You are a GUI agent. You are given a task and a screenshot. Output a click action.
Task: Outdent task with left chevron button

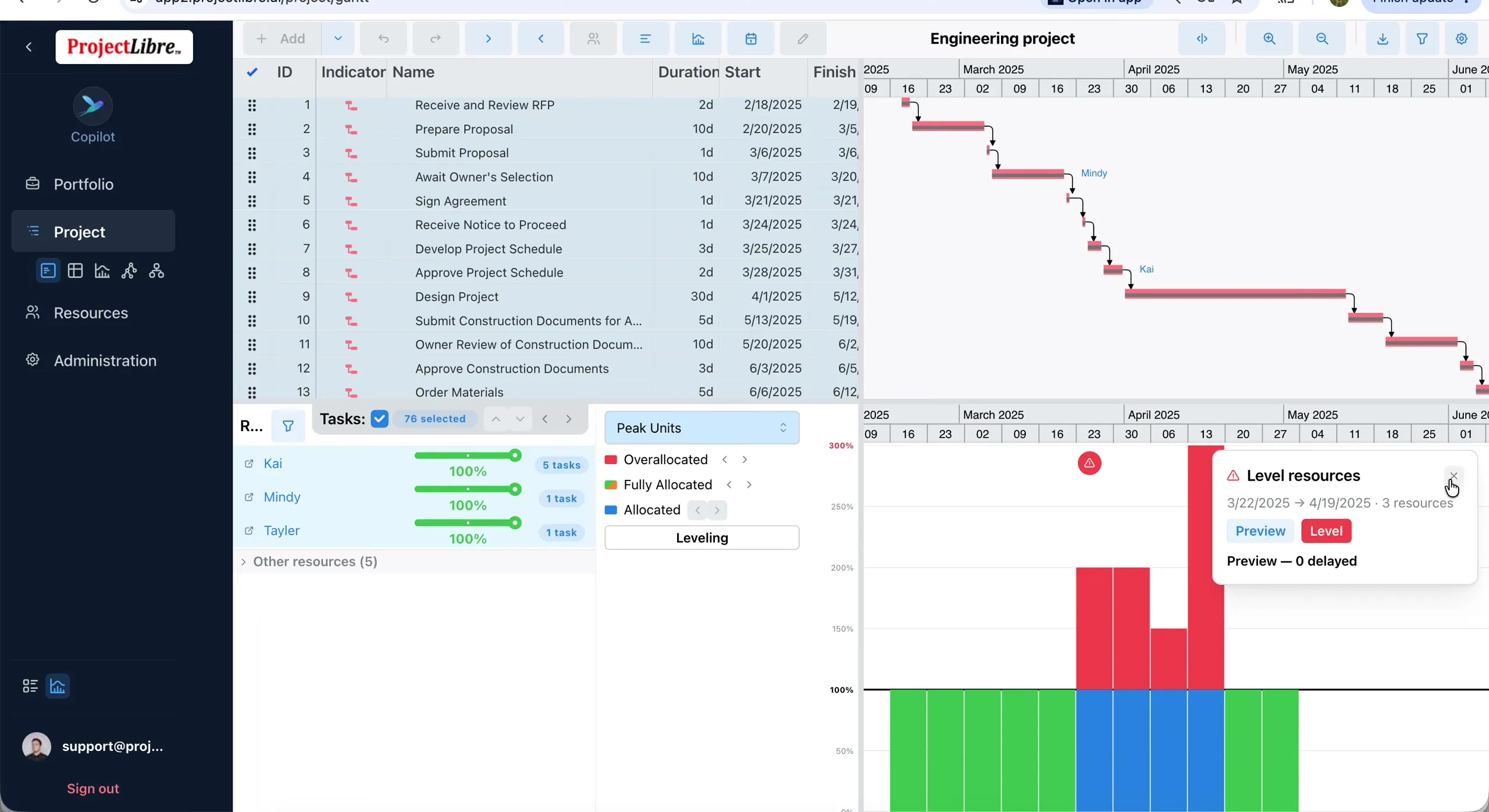click(x=540, y=38)
